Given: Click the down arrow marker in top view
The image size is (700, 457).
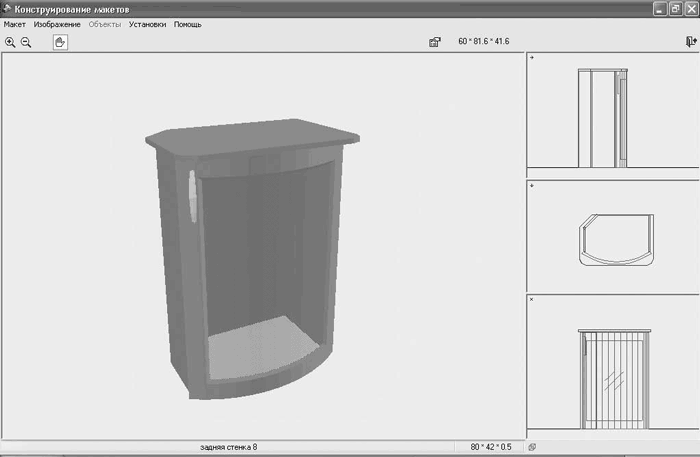Looking at the screenshot, I should click(x=532, y=185).
